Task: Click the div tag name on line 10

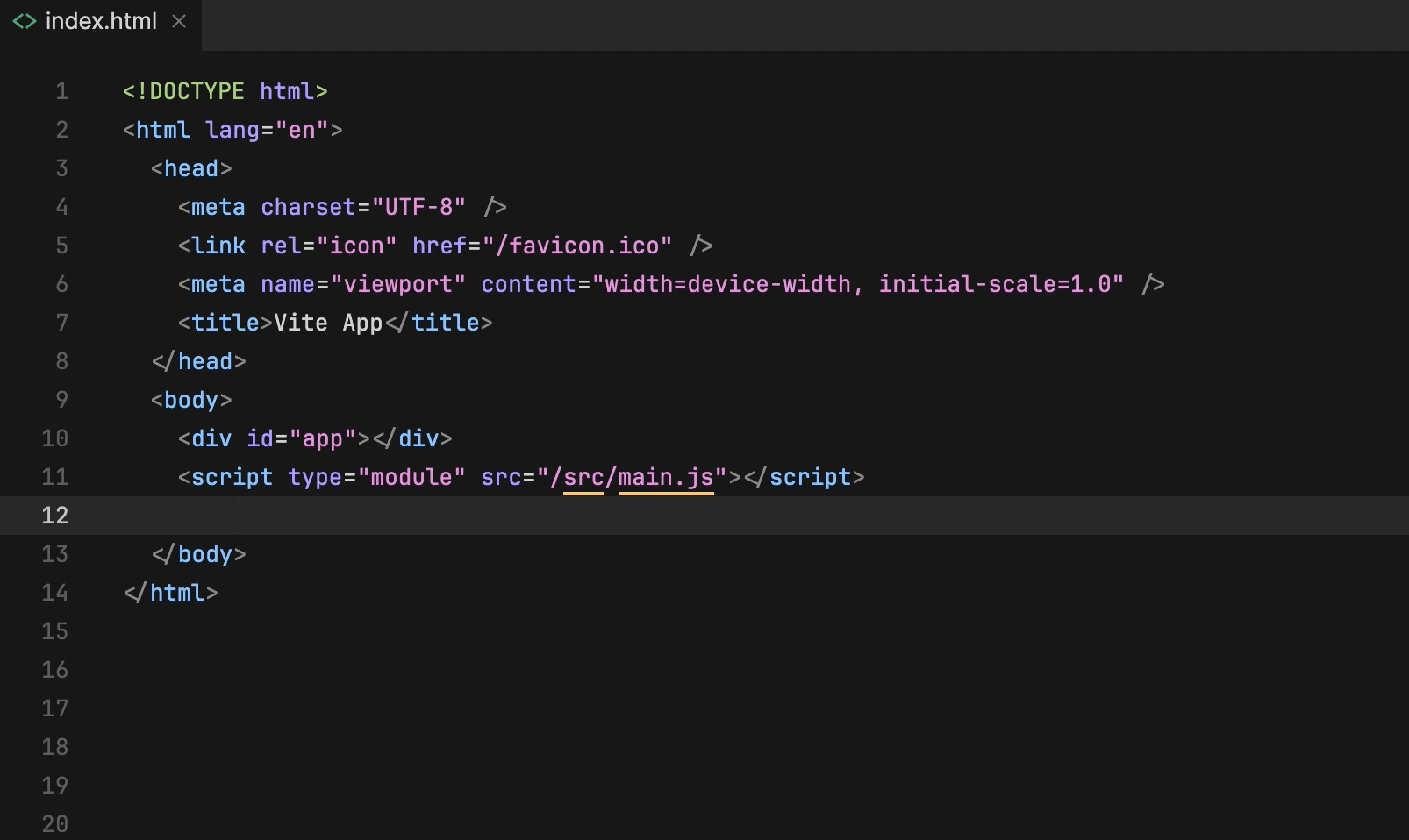Action: (211, 438)
